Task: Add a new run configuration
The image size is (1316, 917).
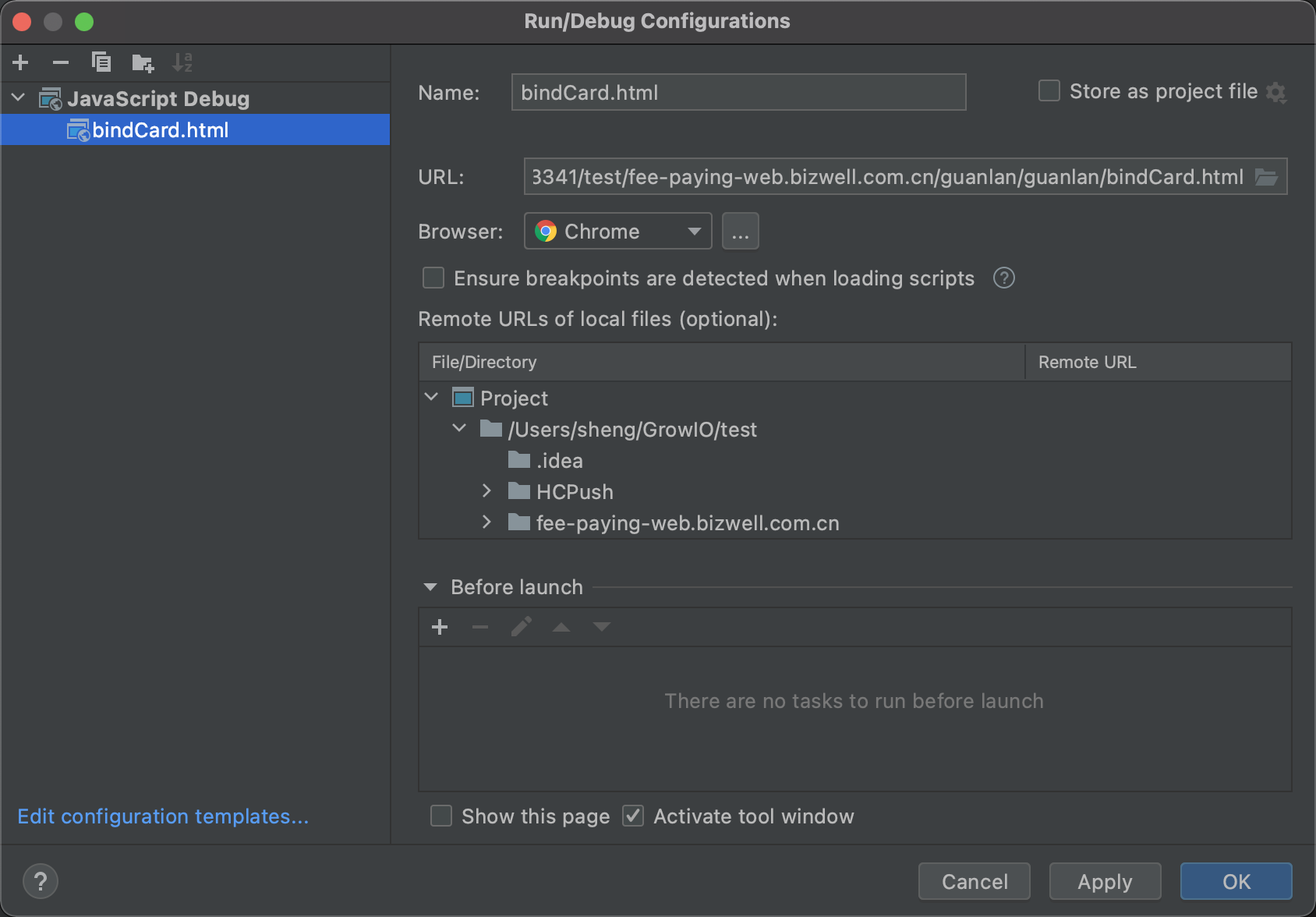Action: (21, 62)
